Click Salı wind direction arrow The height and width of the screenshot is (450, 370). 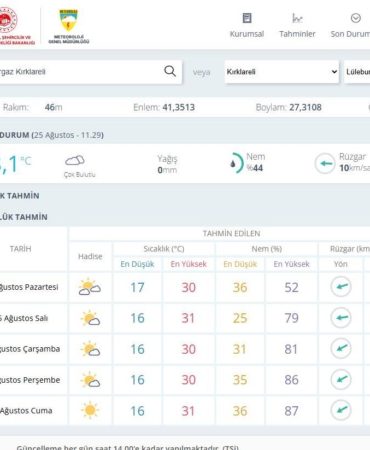click(x=341, y=318)
